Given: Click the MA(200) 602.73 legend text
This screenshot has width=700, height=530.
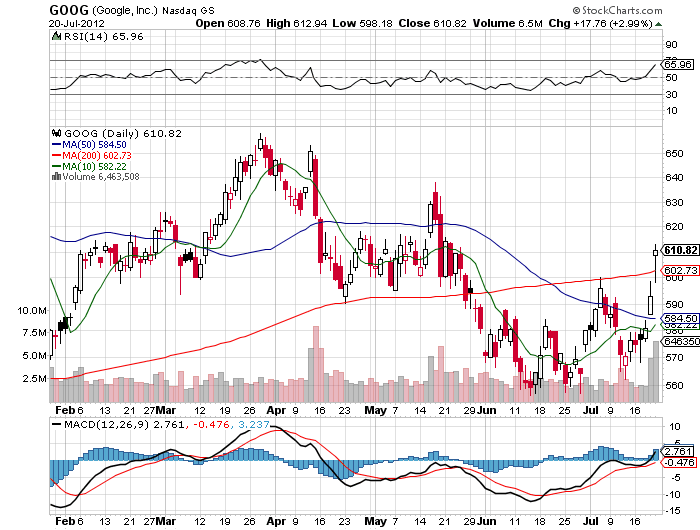Looking at the screenshot, I should [x=97, y=155].
